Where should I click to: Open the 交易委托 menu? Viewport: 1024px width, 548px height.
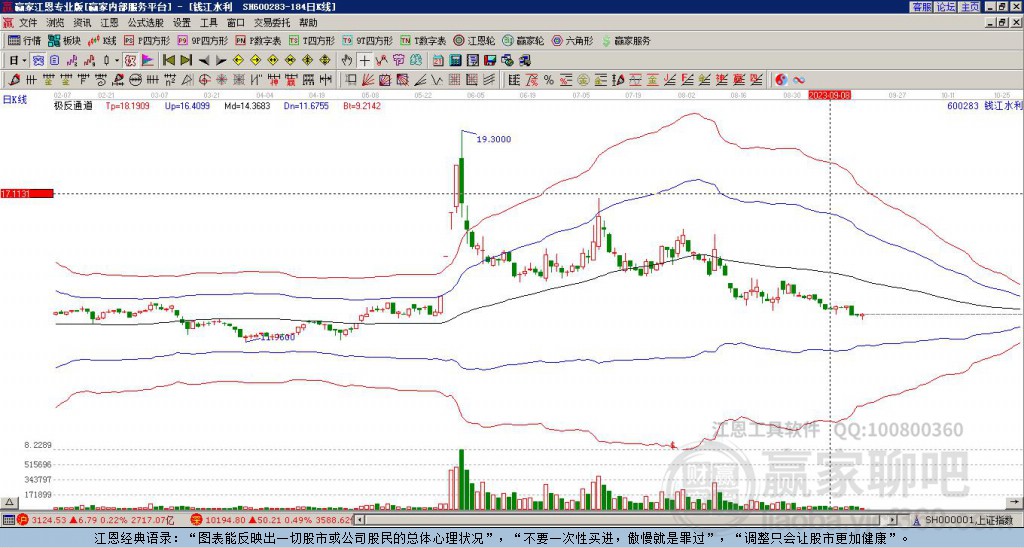pyautogui.click(x=272, y=23)
